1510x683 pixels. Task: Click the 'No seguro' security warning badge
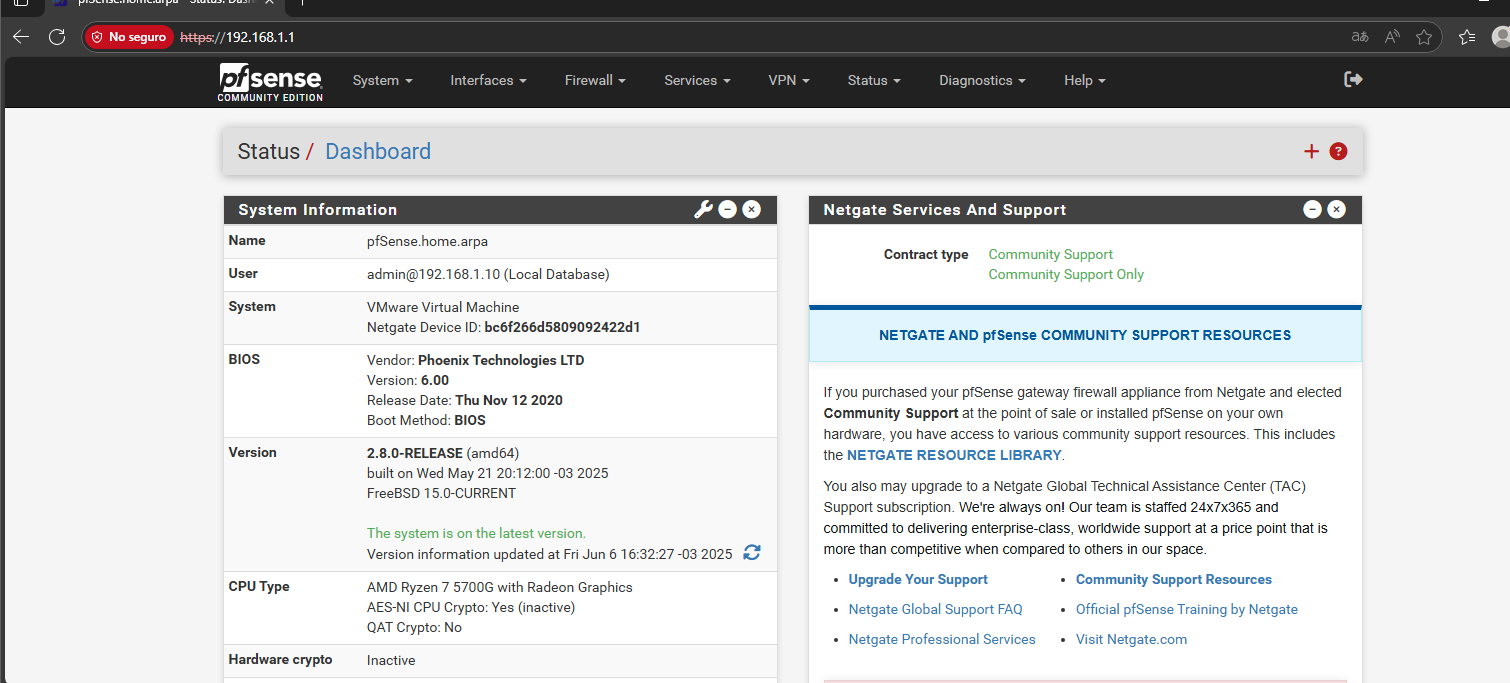click(128, 37)
